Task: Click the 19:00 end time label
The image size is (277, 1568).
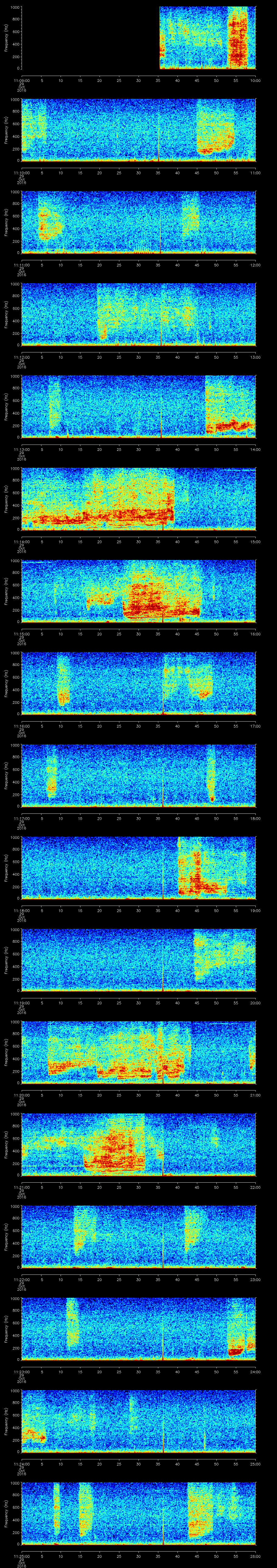Action: pos(255,910)
